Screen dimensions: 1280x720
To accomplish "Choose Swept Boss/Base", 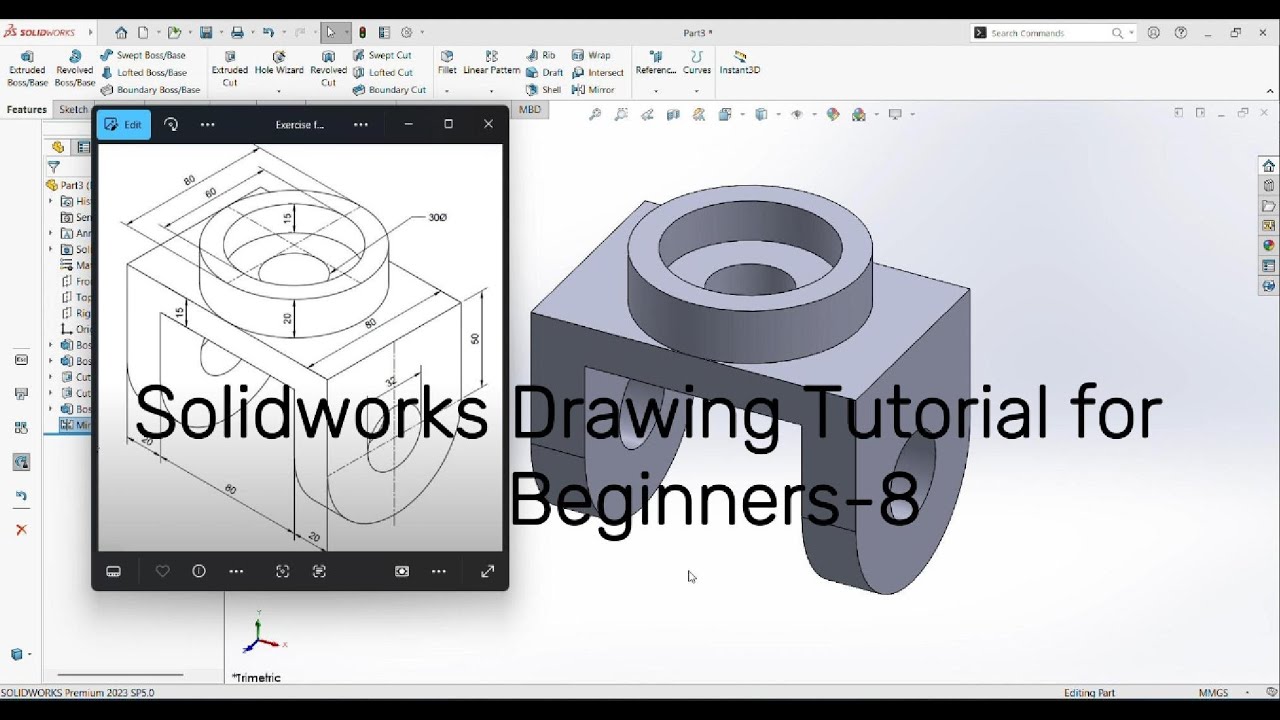I will [143, 55].
